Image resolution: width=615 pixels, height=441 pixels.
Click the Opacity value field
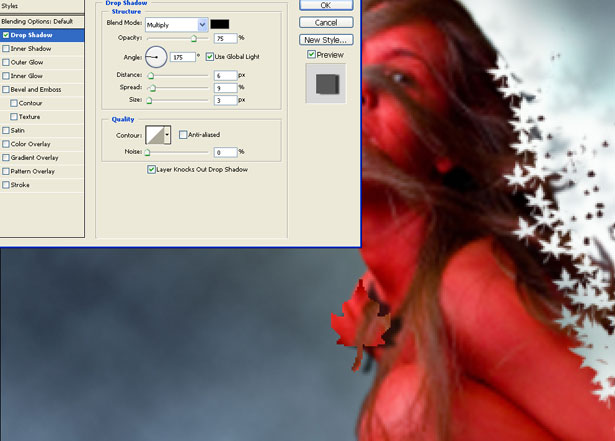[x=226, y=38]
